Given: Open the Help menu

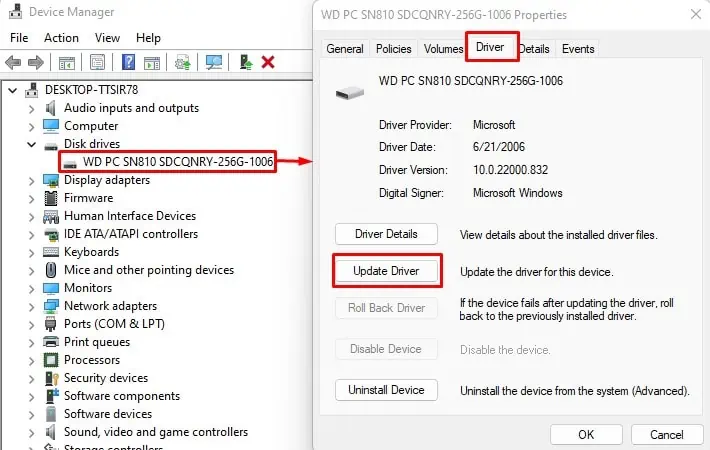Looking at the screenshot, I should pyautogui.click(x=148, y=38).
